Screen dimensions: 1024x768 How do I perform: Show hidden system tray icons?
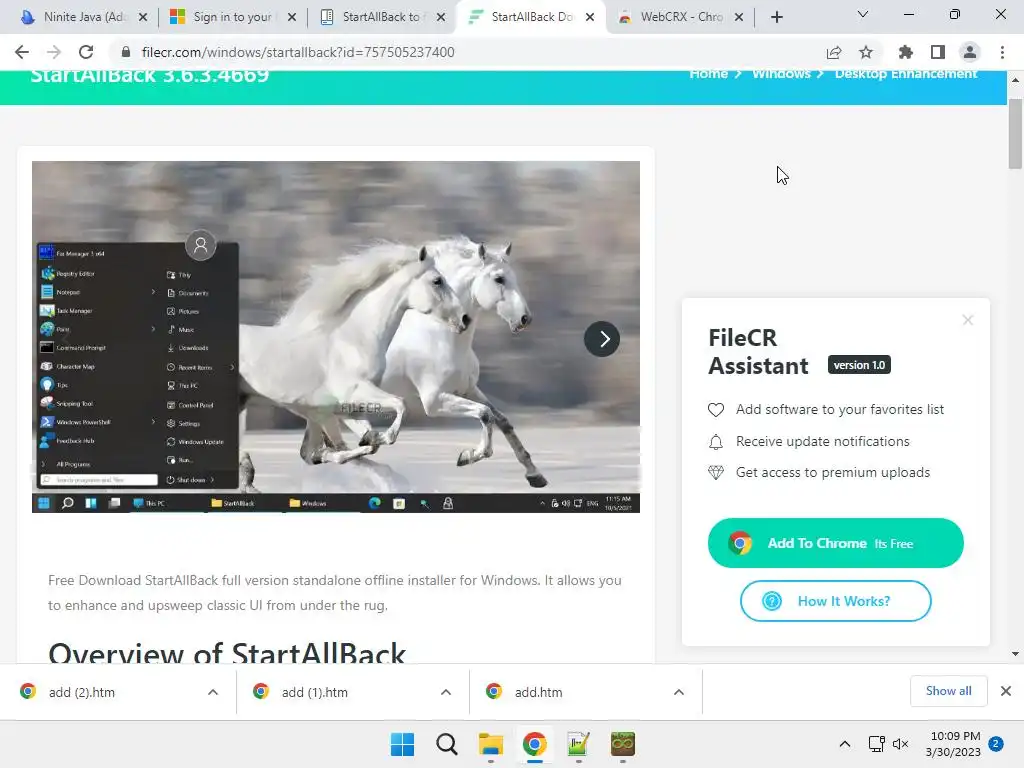tap(844, 744)
